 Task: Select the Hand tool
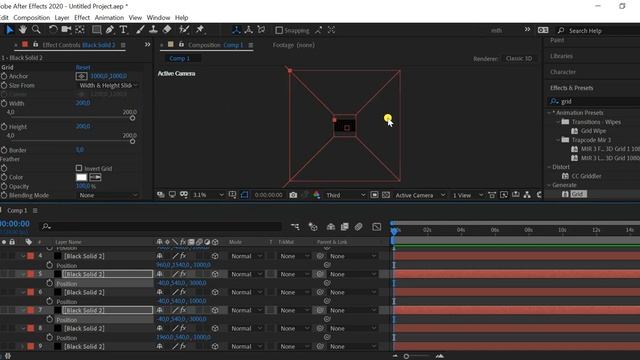pyautogui.click(x=23, y=30)
